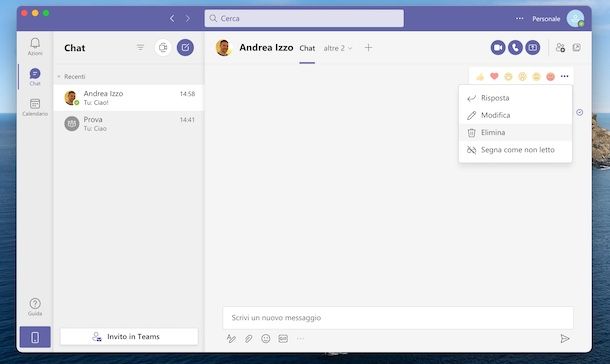Viewport: 610px width, 364px height.
Task: Click the Scrivi un nuovo messaggio field
Action: point(398,318)
